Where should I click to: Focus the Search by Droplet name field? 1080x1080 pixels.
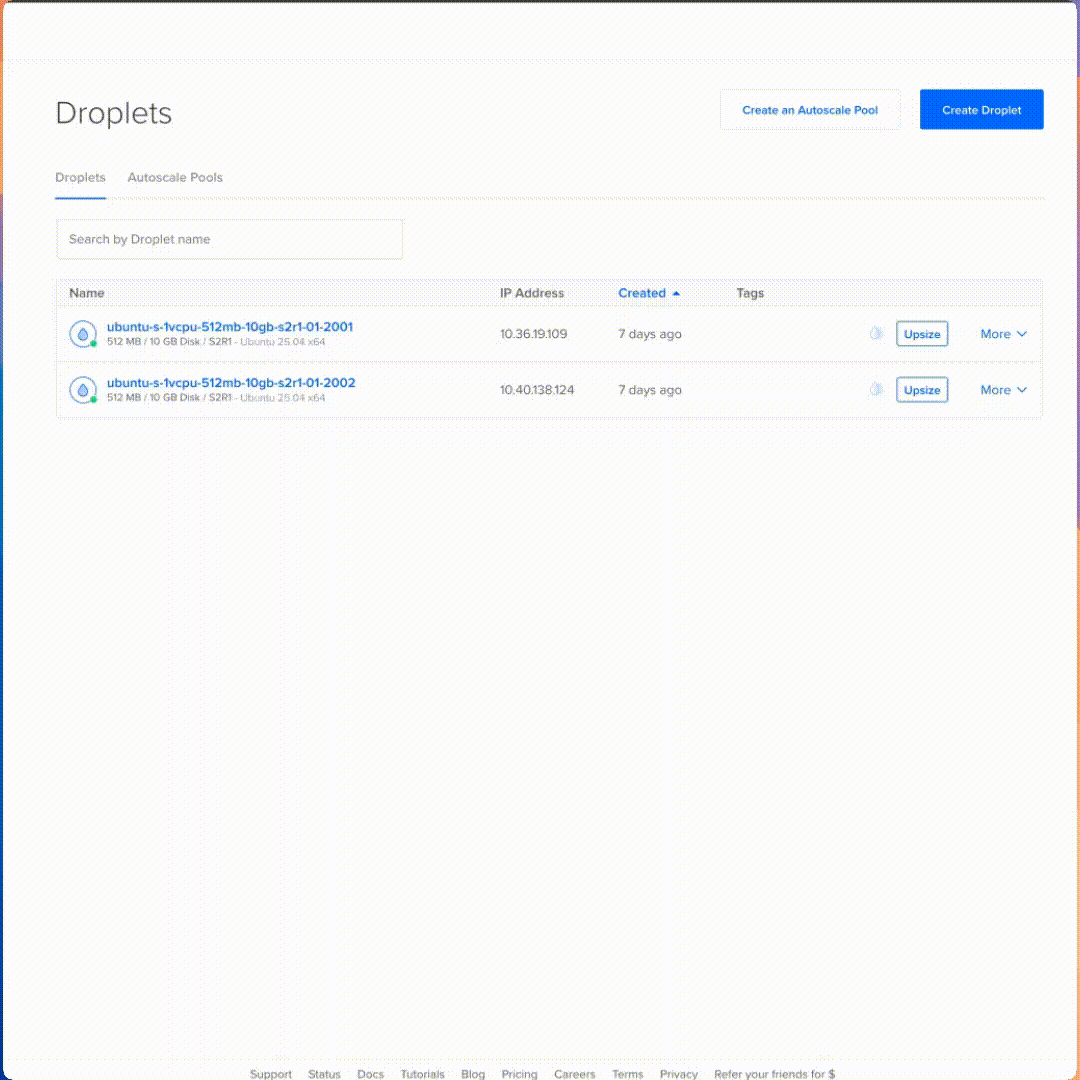(229, 239)
